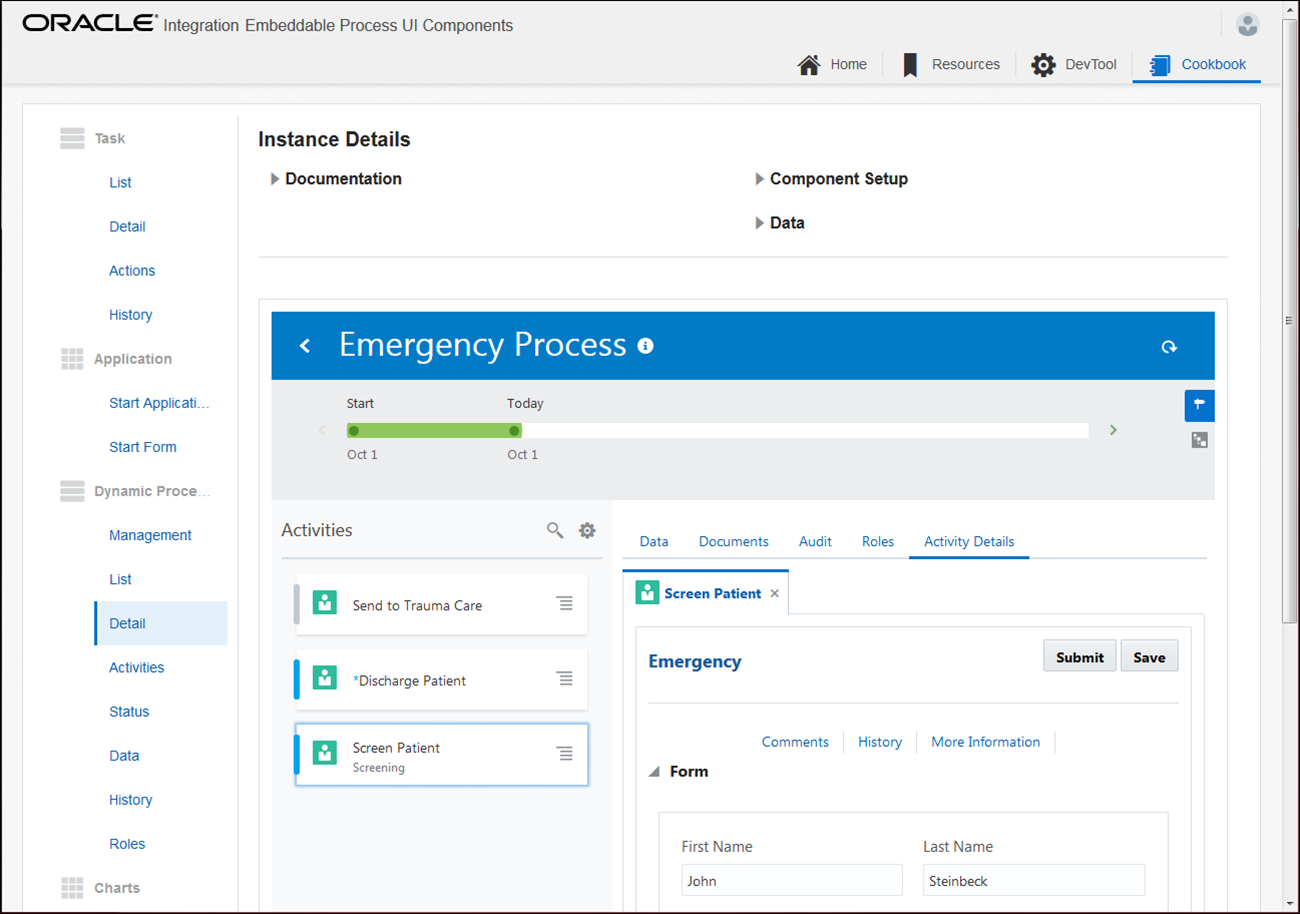
Task: Open the More Information link
Action: coord(986,742)
